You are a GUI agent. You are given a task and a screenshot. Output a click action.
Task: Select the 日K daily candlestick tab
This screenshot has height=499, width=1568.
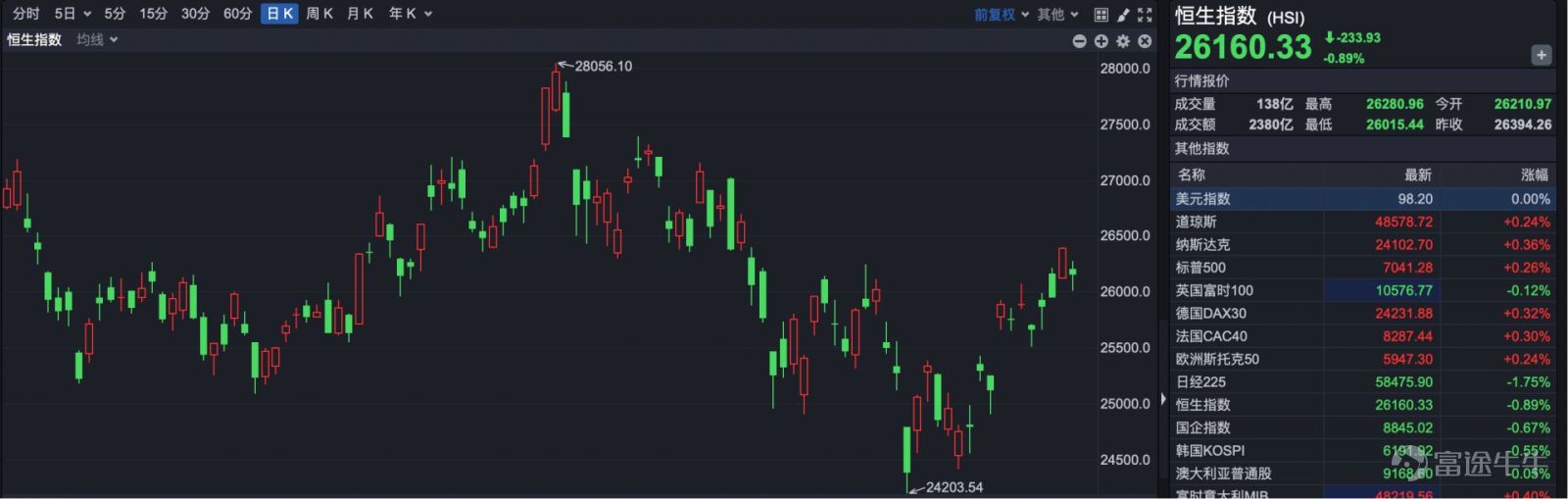point(279,14)
